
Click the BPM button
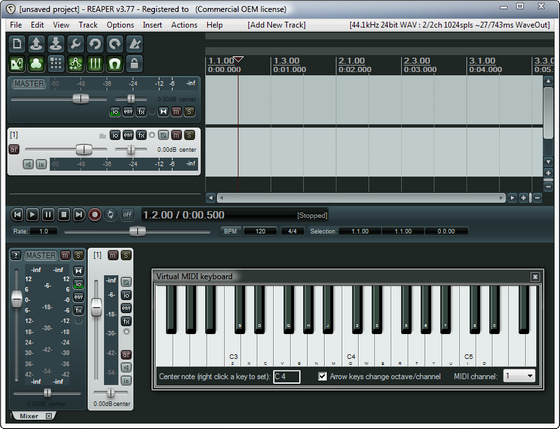[230, 231]
